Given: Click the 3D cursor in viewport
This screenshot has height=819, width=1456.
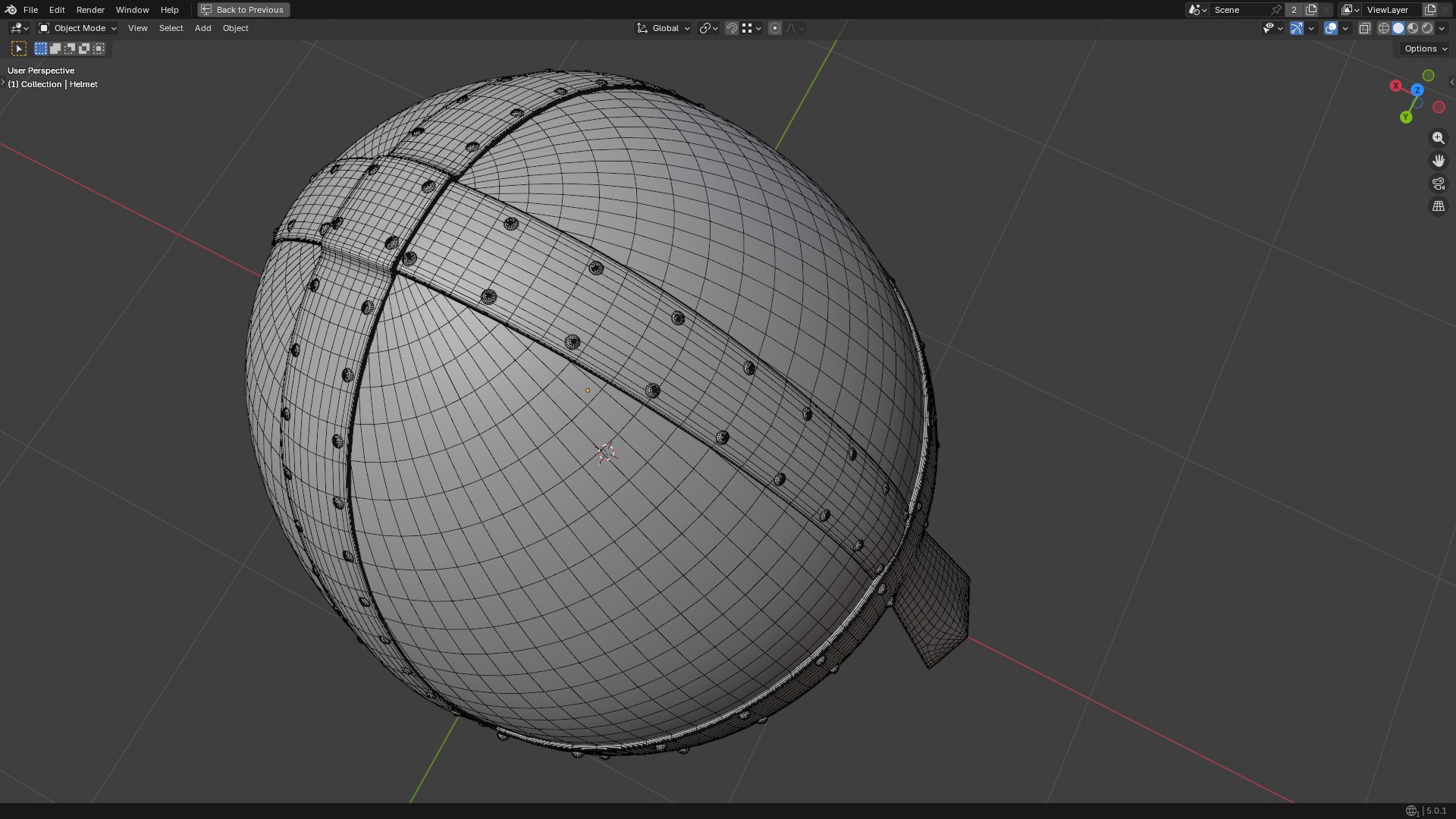Looking at the screenshot, I should tap(606, 453).
